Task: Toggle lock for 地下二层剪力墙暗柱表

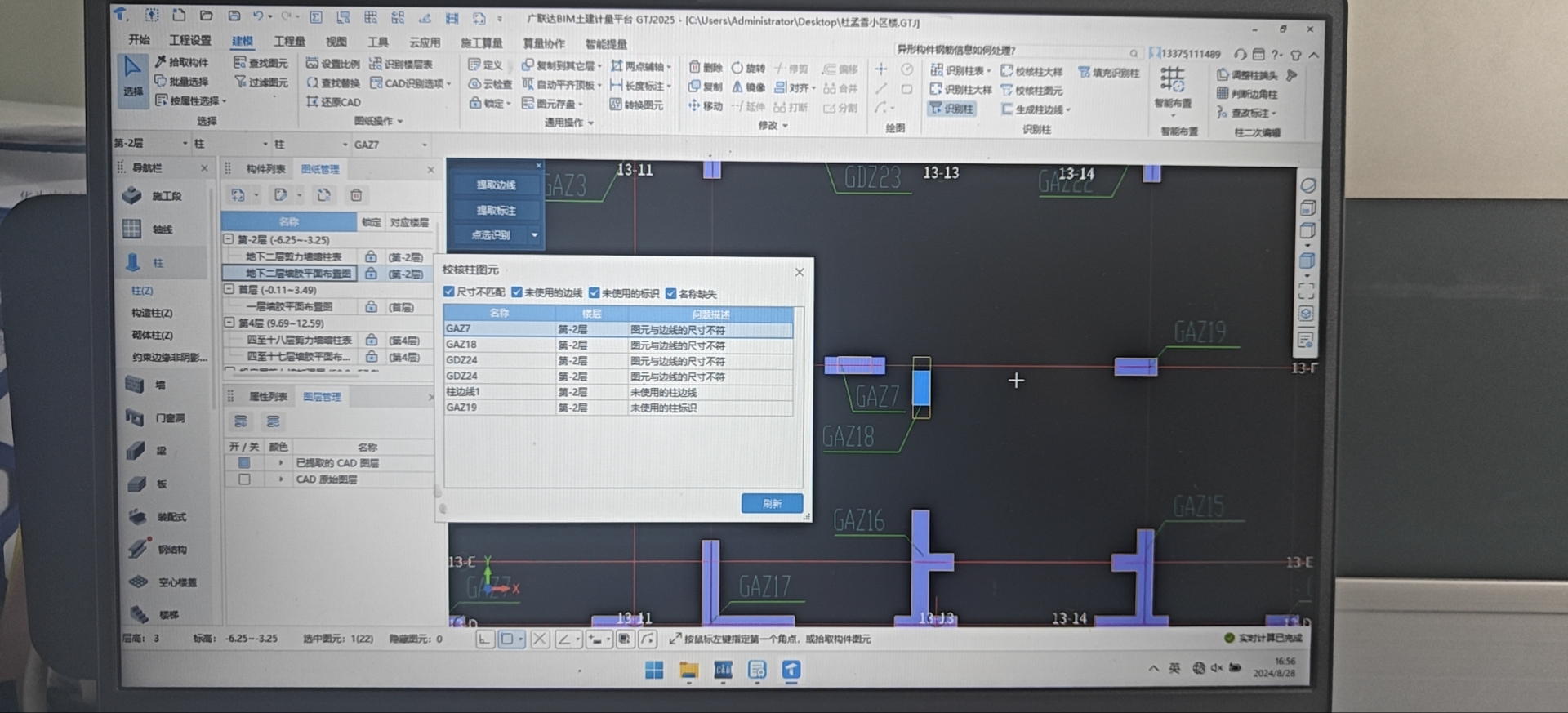Action: pyautogui.click(x=371, y=256)
